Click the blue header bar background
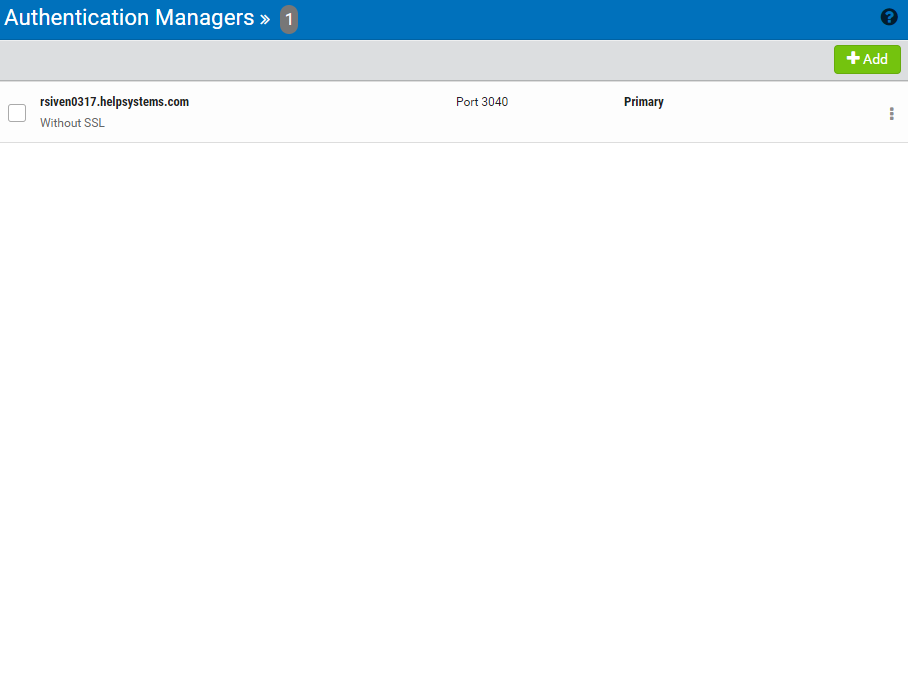 [580, 18]
